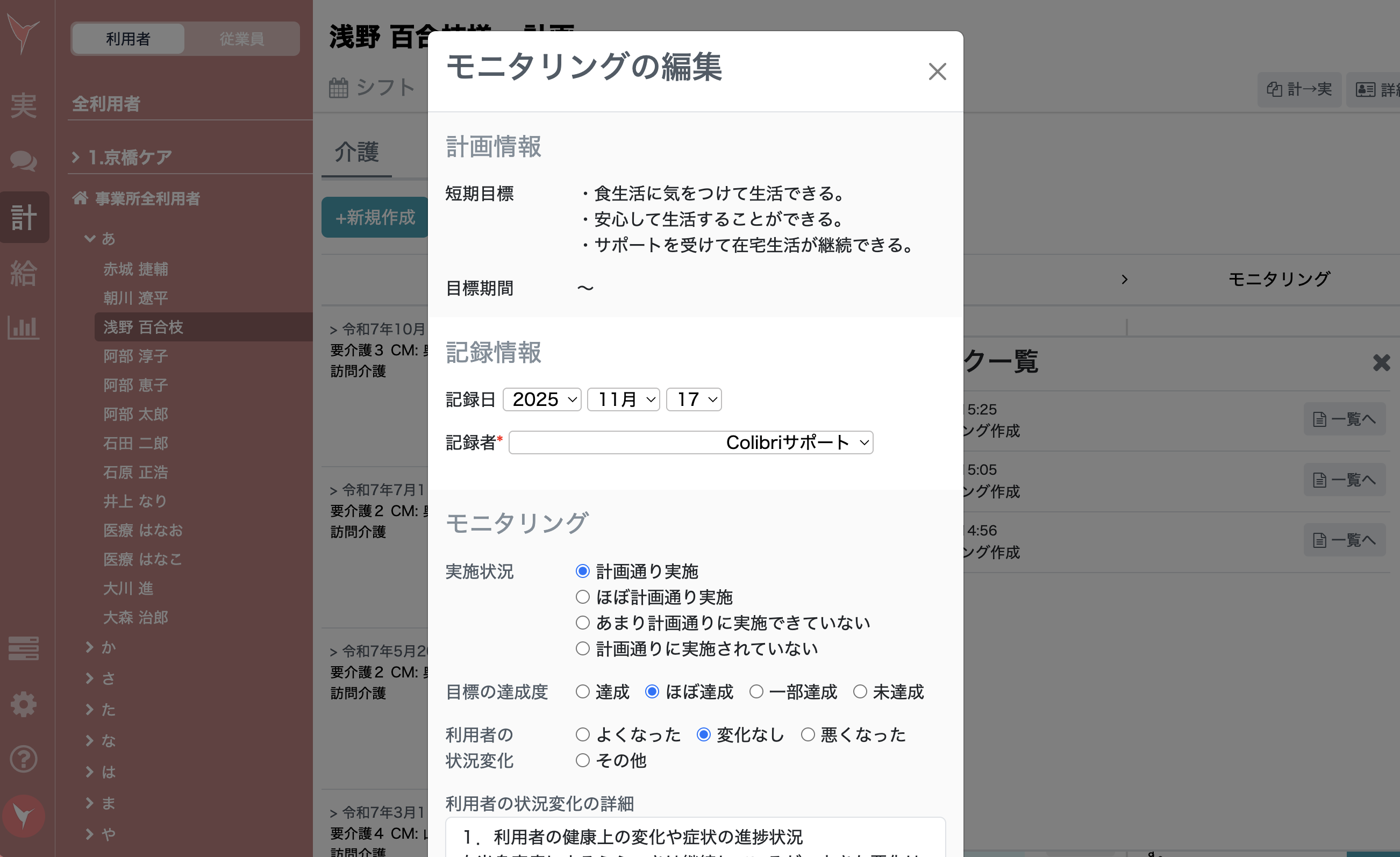Select 浅野 百合枝 in user list
The width and height of the screenshot is (1400, 857).
(x=145, y=327)
